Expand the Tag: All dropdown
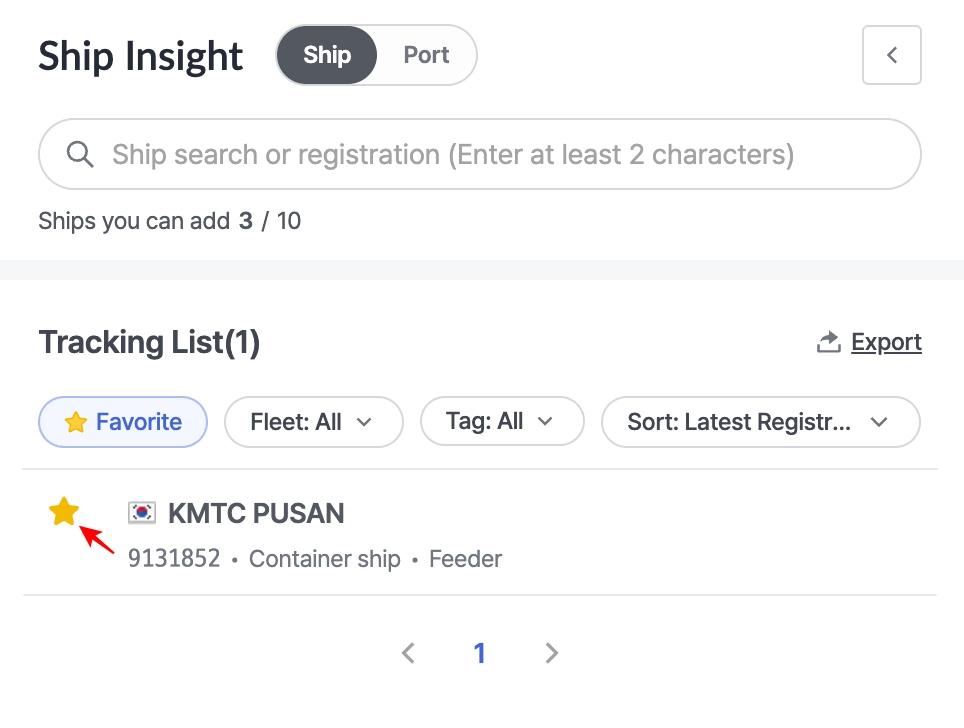964x728 pixels. [x=501, y=422]
